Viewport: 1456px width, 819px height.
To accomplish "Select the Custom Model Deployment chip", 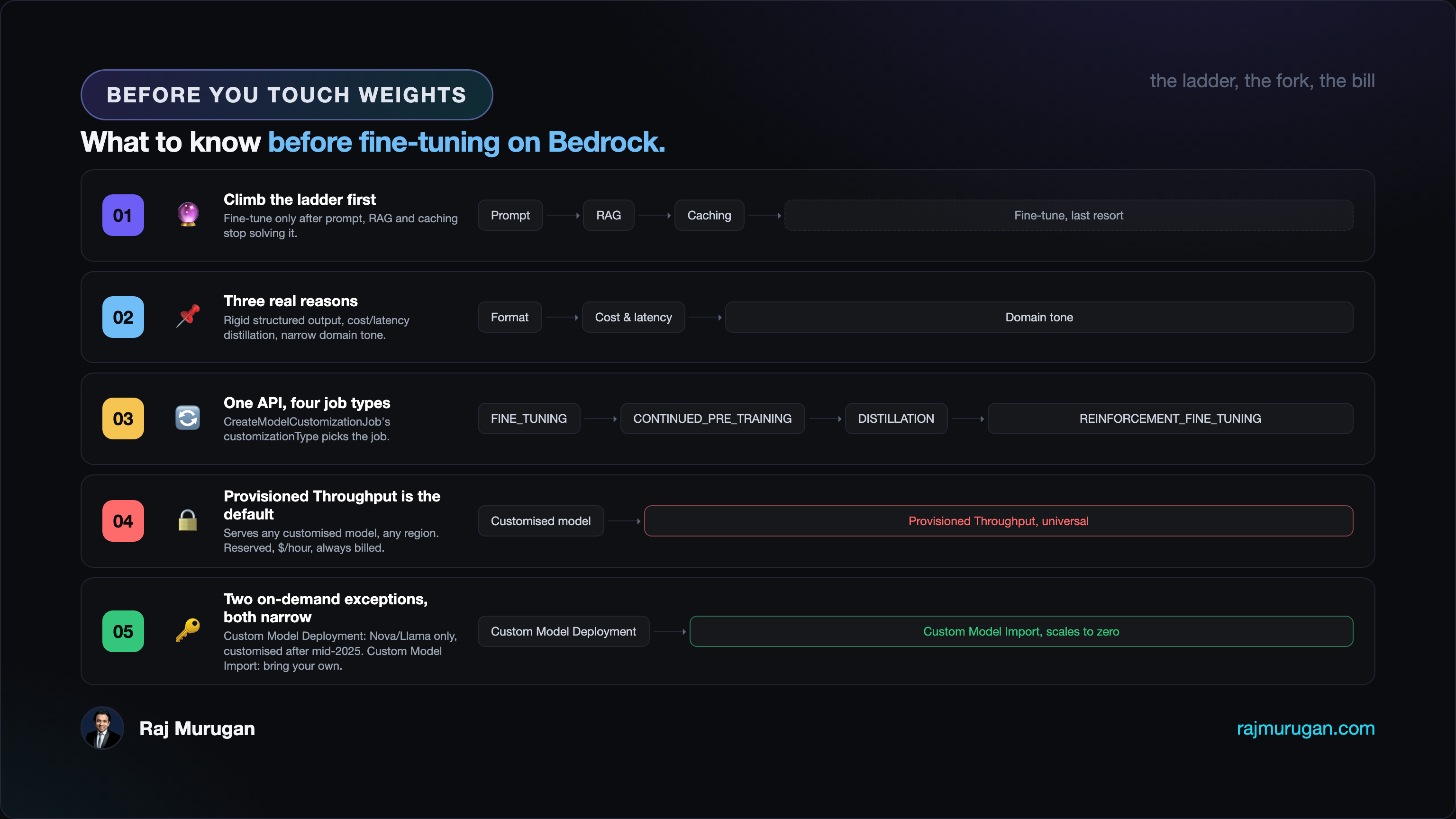I will tap(564, 631).
